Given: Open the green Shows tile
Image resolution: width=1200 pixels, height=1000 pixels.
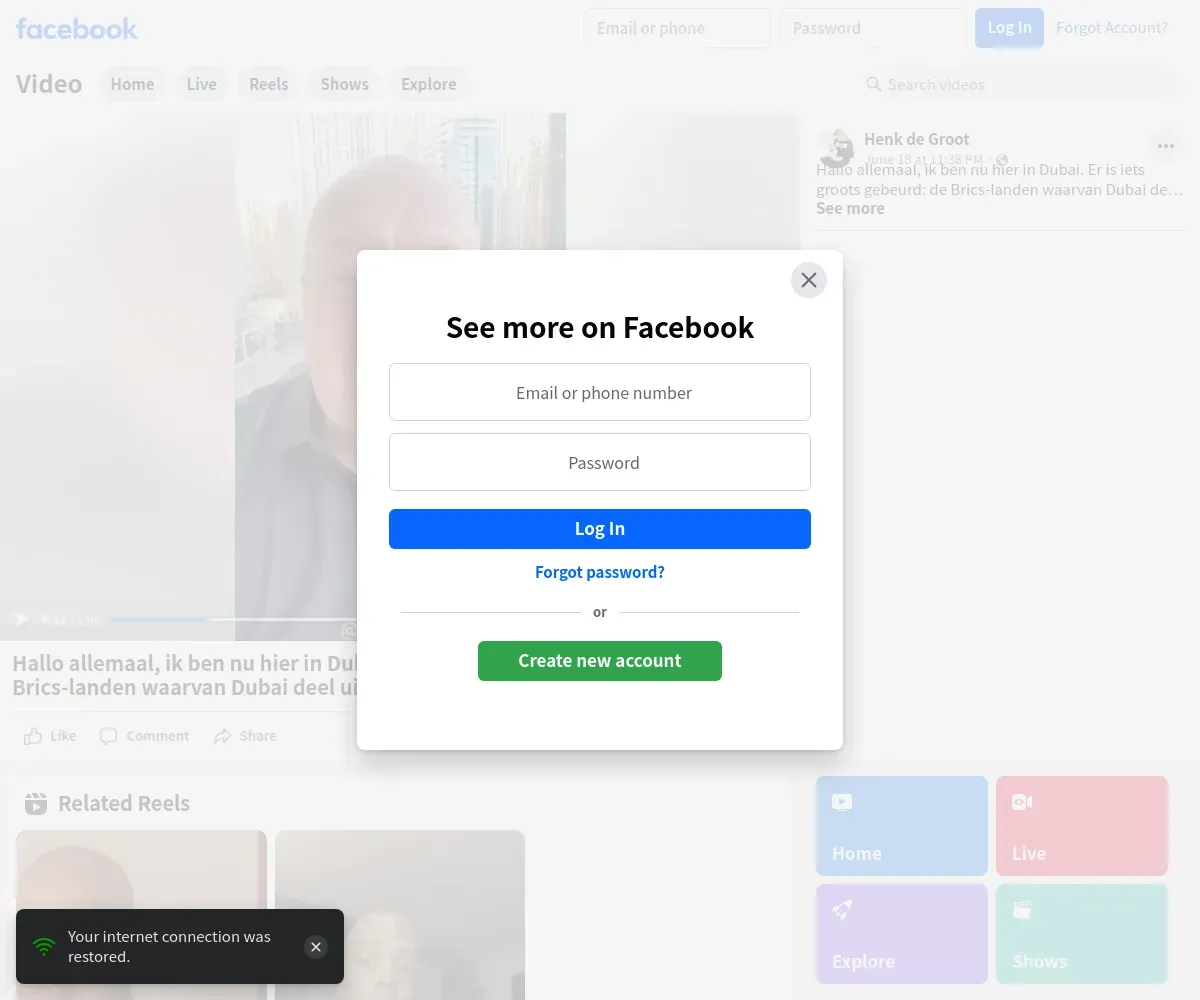Looking at the screenshot, I should coord(1082,934).
